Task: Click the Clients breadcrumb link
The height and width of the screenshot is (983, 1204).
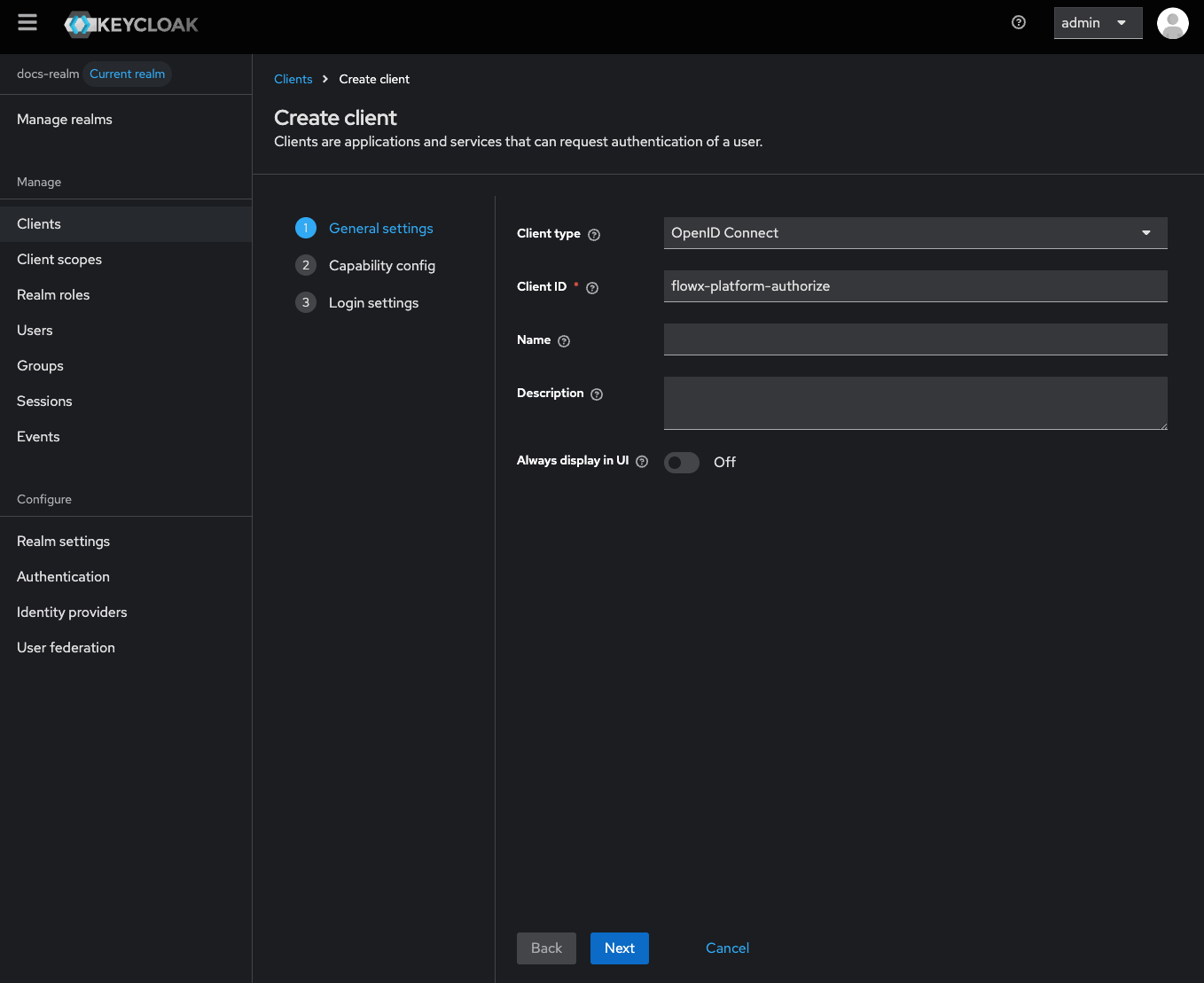Action: pos(293,80)
